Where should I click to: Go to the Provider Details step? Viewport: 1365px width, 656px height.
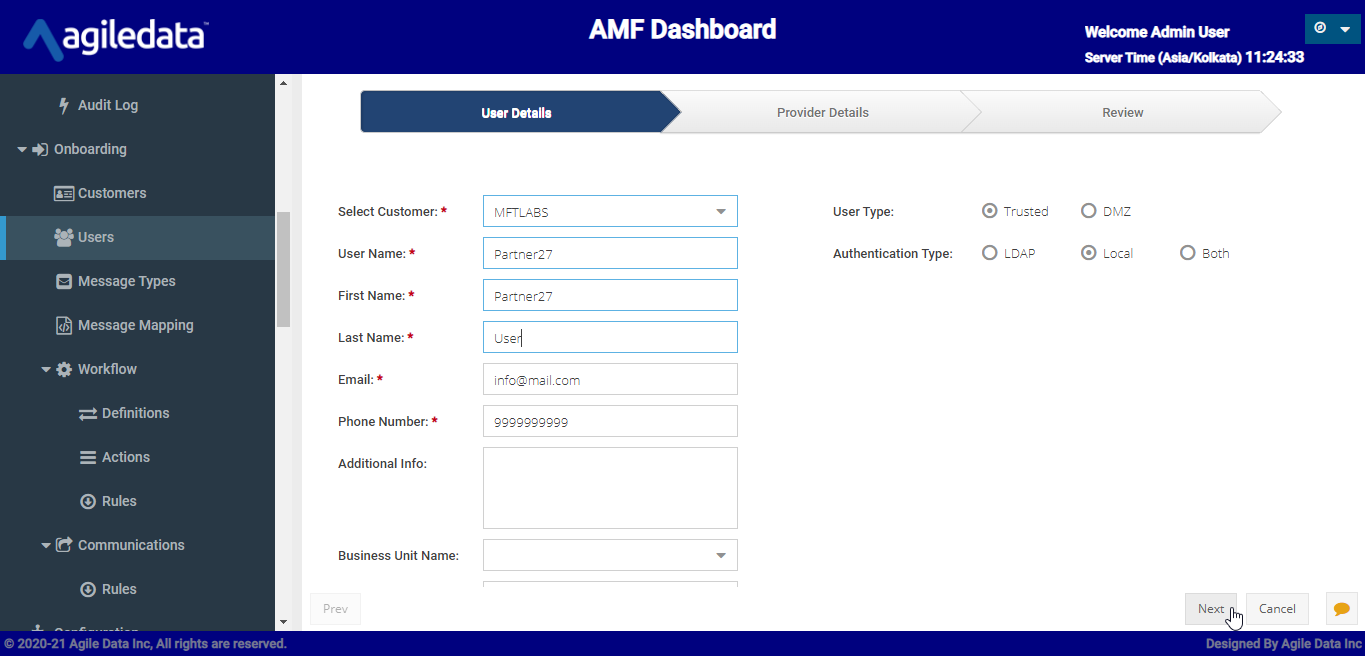pyautogui.click(x=822, y=112)
